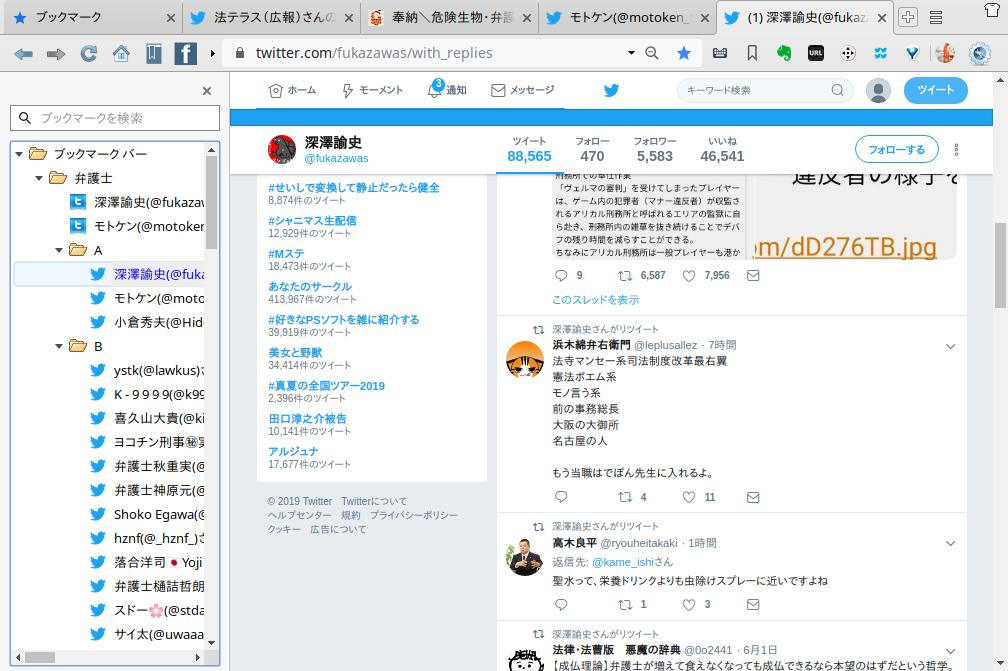This screenshot has width=1008, height=671.
Task: Send 浜木綿弁右衛門 tweet by direct message
Action: [x=753, y=497]
